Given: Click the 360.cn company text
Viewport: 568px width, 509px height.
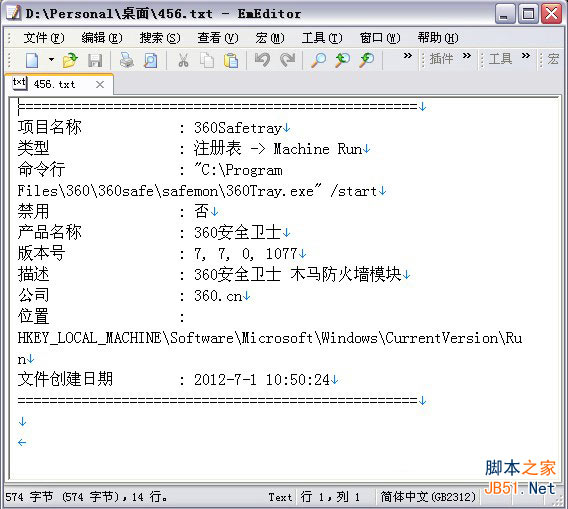Looking at the screenshot, I should 218,296.
